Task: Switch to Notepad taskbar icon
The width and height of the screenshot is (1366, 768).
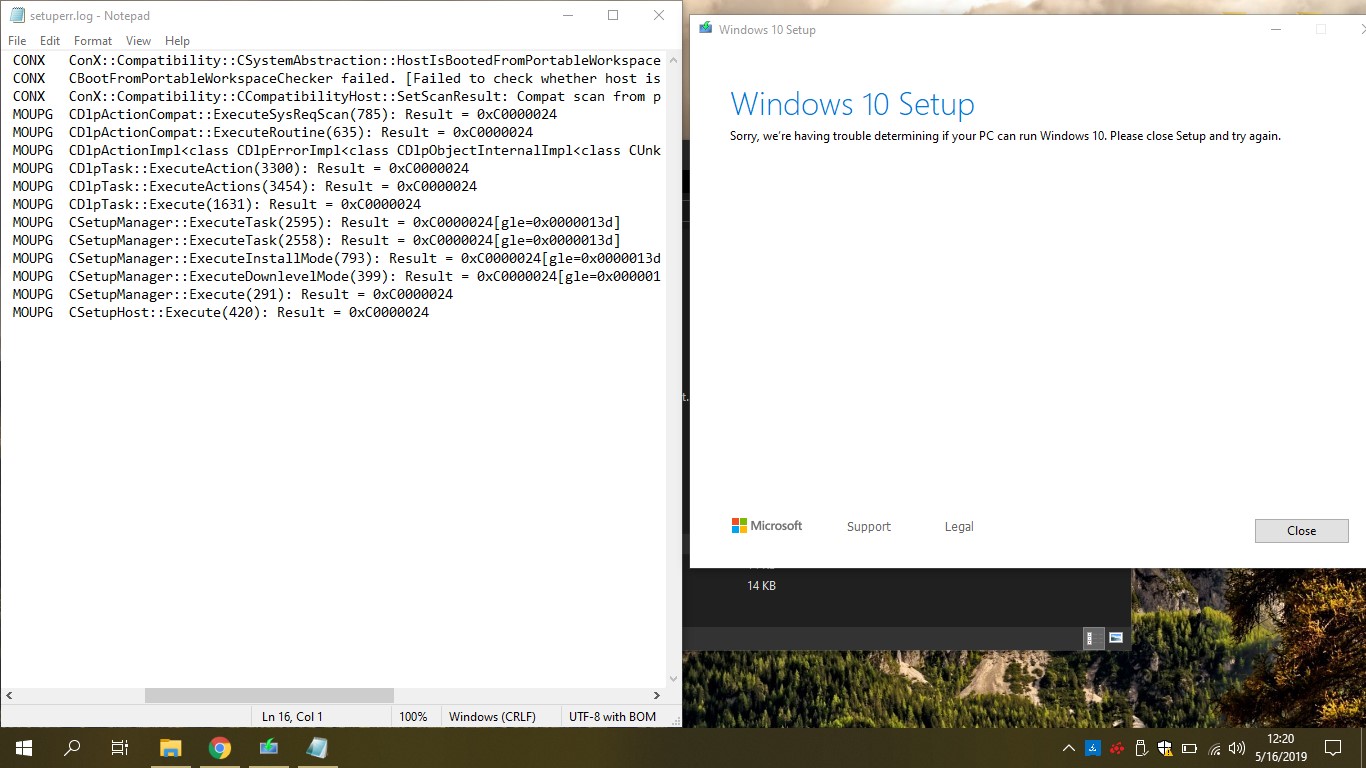Action: point(318,748)
